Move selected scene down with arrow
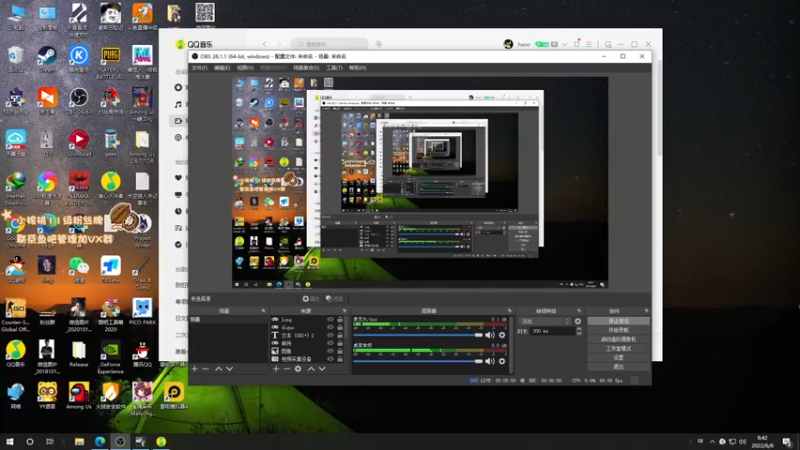Screen dimensions: 800x450 click(230, 368)
